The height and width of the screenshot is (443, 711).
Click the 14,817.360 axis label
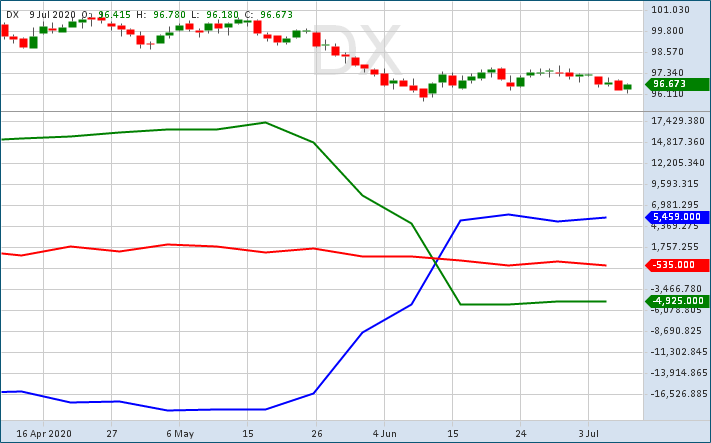pos(678,142)
